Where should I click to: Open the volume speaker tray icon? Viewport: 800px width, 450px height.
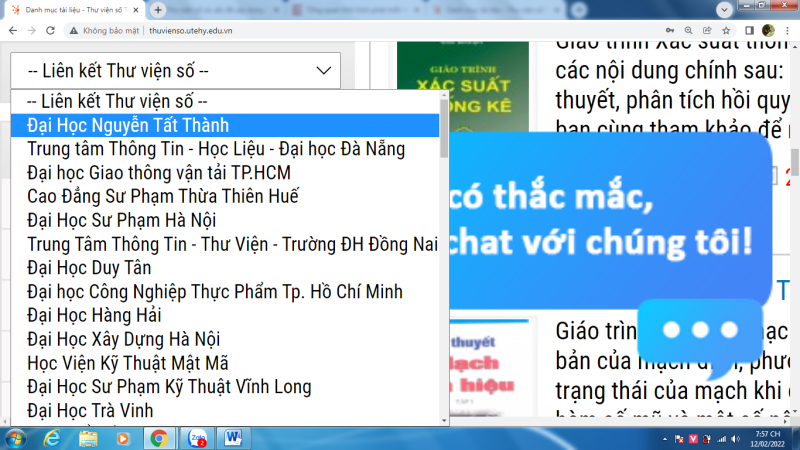(x=735, y=439)
